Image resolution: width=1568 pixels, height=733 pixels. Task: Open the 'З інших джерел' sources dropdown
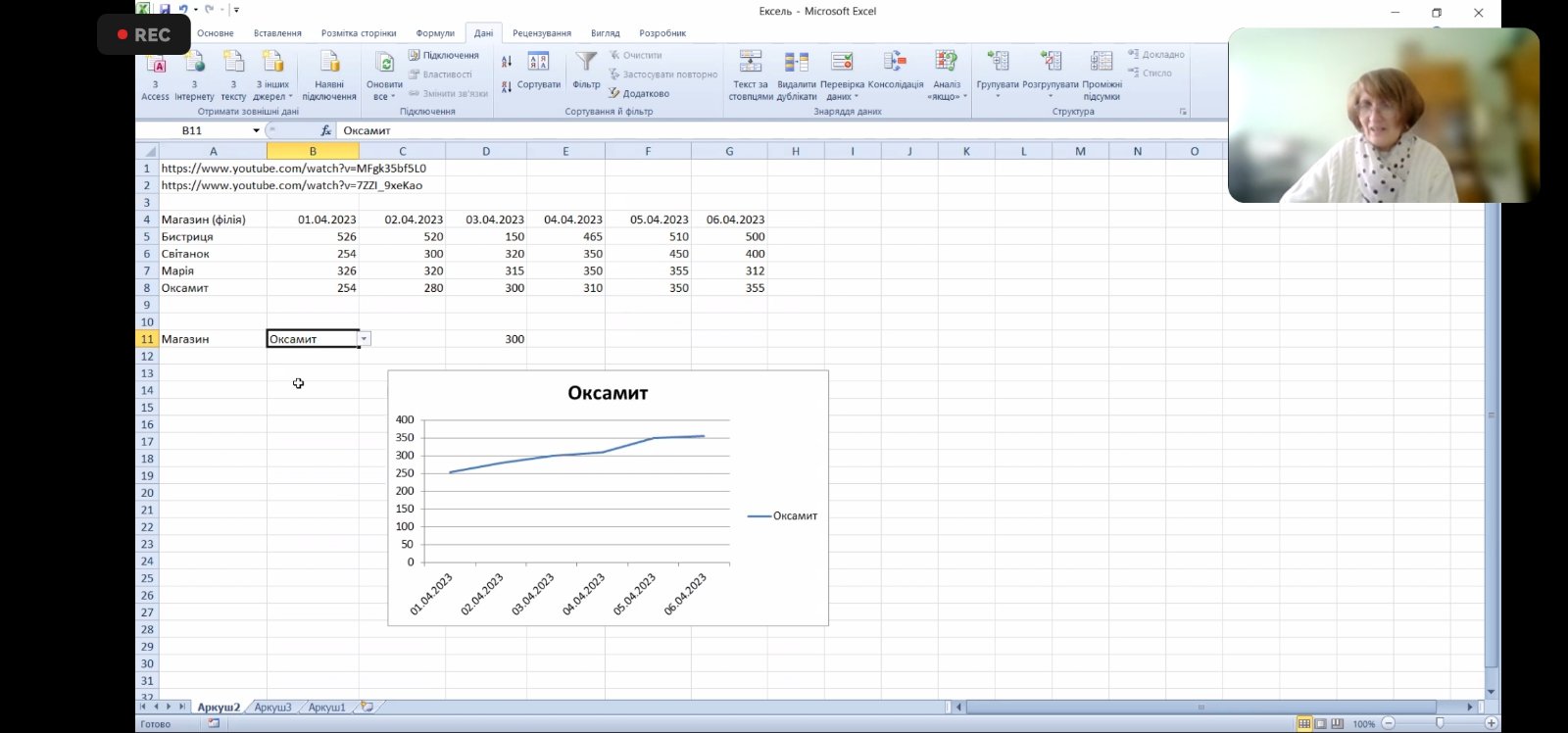point(272,76)
